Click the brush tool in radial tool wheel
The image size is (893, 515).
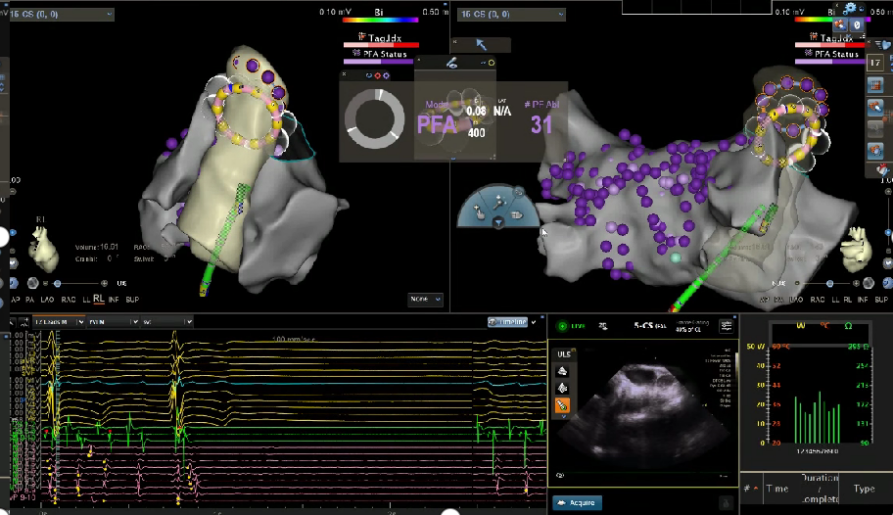click(x=499, y=201)
